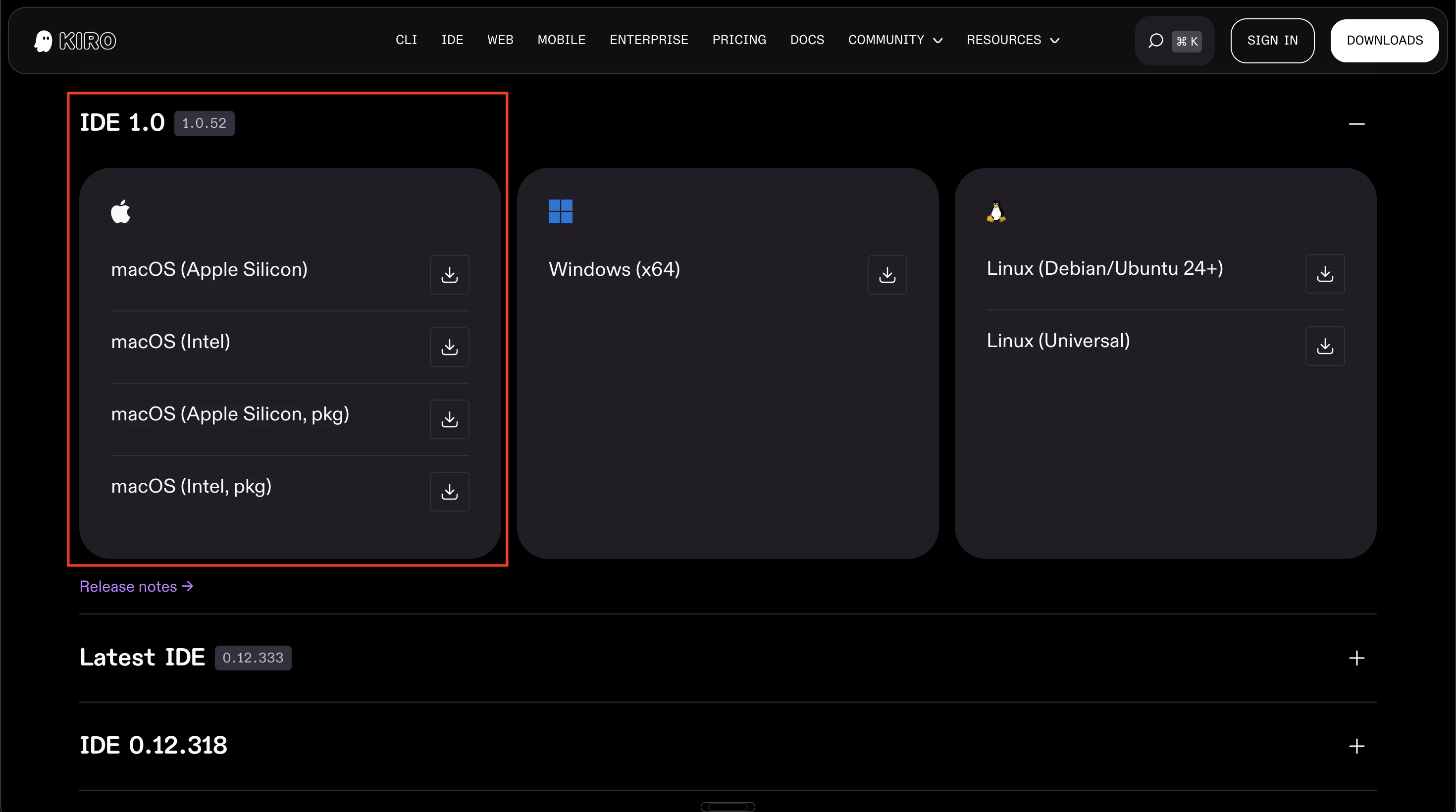Click the "Linux (Universal)" label
Screen dimensions: 1456x812
(1058, 341)
